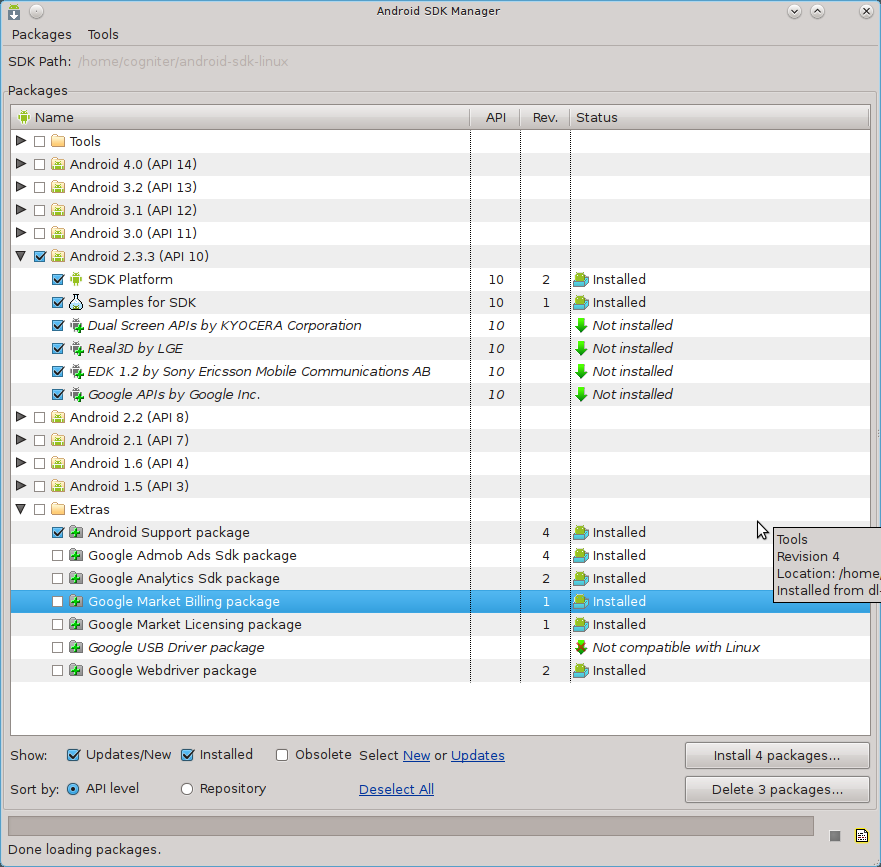Click the Android Support package extra icon
881x867 pixels.
point(76,532)
